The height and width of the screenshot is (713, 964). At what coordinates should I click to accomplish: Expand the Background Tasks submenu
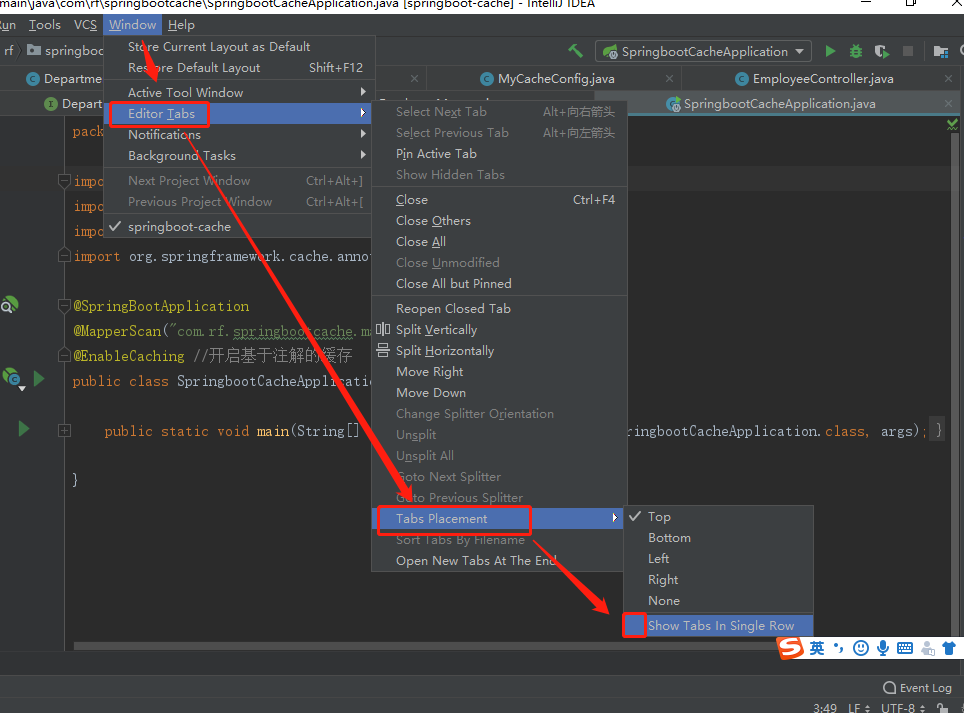tap(237, 156)
